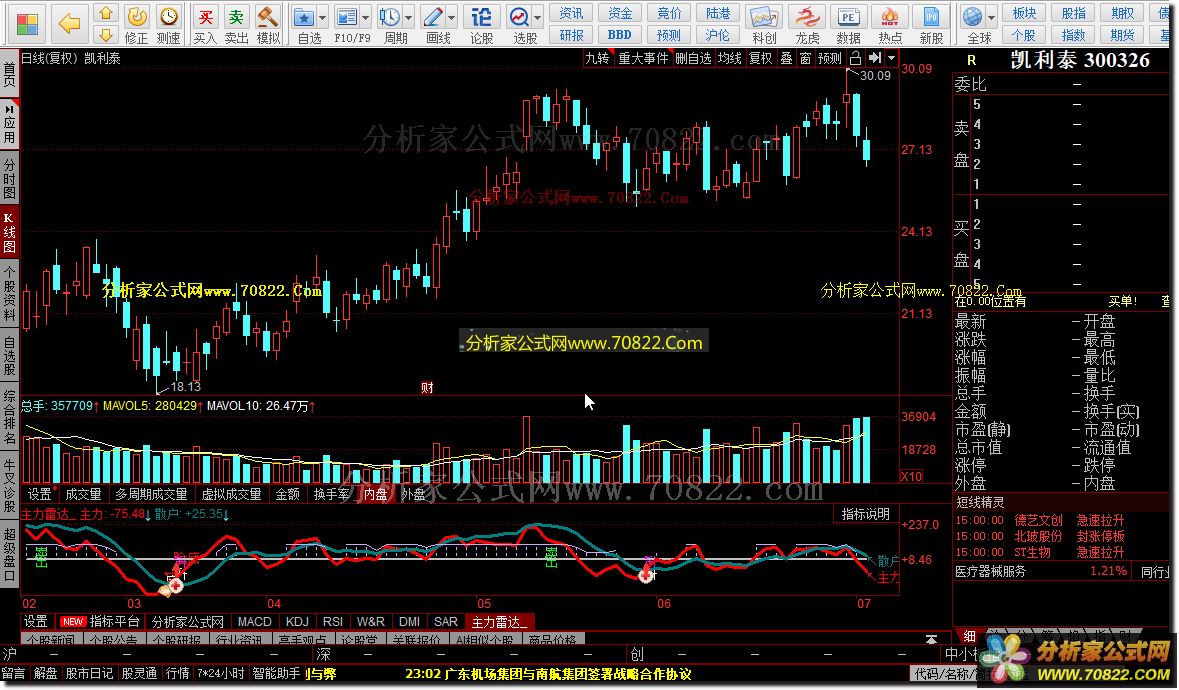This screenshot has height=690, width=1179.
Task: Click the 周期 period clock icon
Action: point(389,17)
